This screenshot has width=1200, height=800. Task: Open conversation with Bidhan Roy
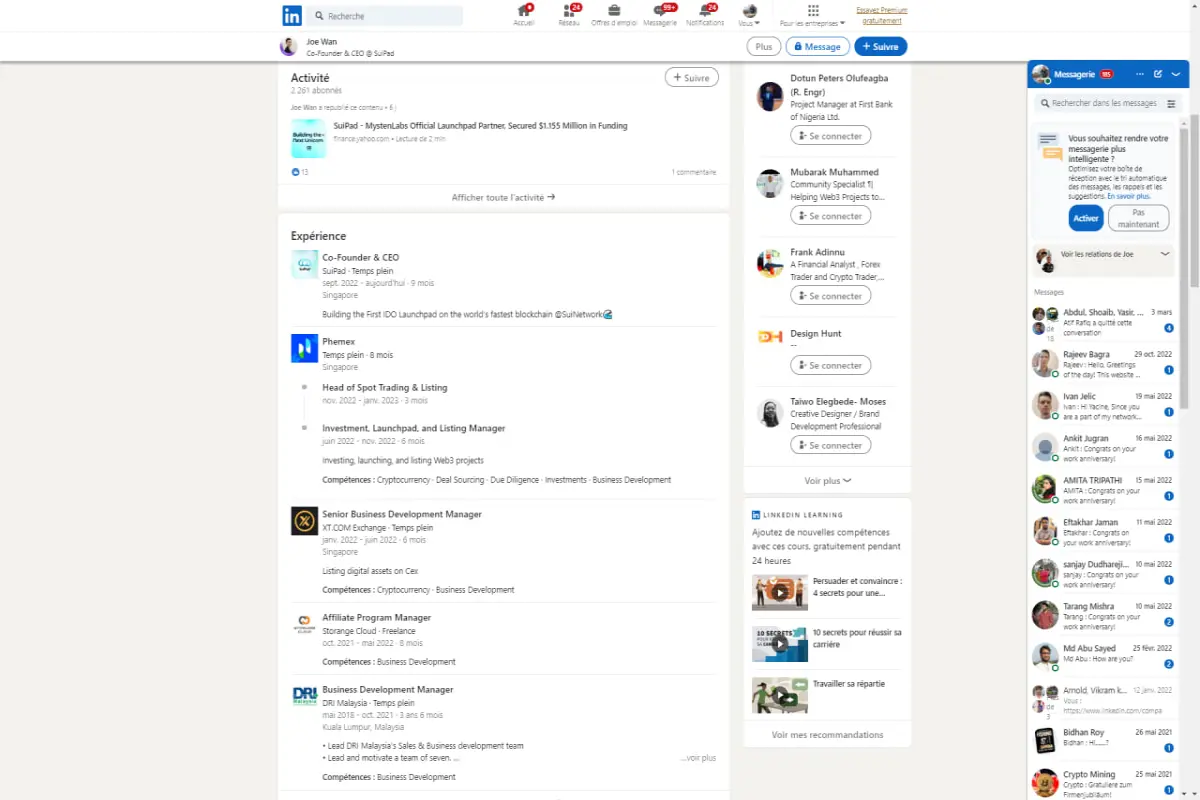pyautogui.click(x=1104, y=742)
